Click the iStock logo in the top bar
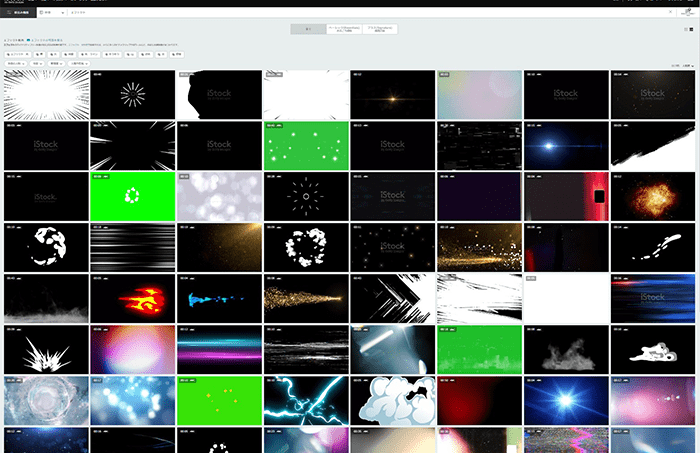This screenshot has height=453, width=700. click(12, 3)
